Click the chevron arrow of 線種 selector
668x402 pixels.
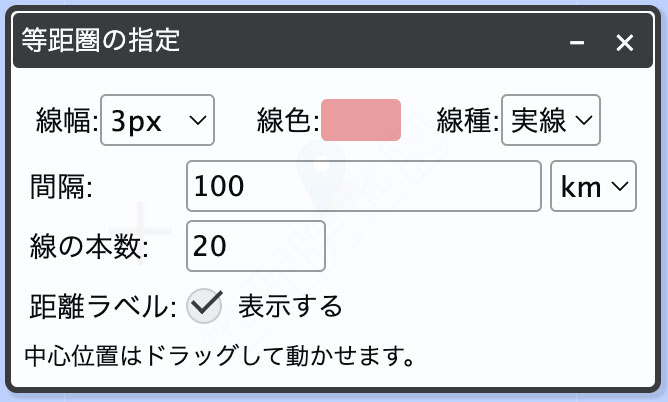584,120
